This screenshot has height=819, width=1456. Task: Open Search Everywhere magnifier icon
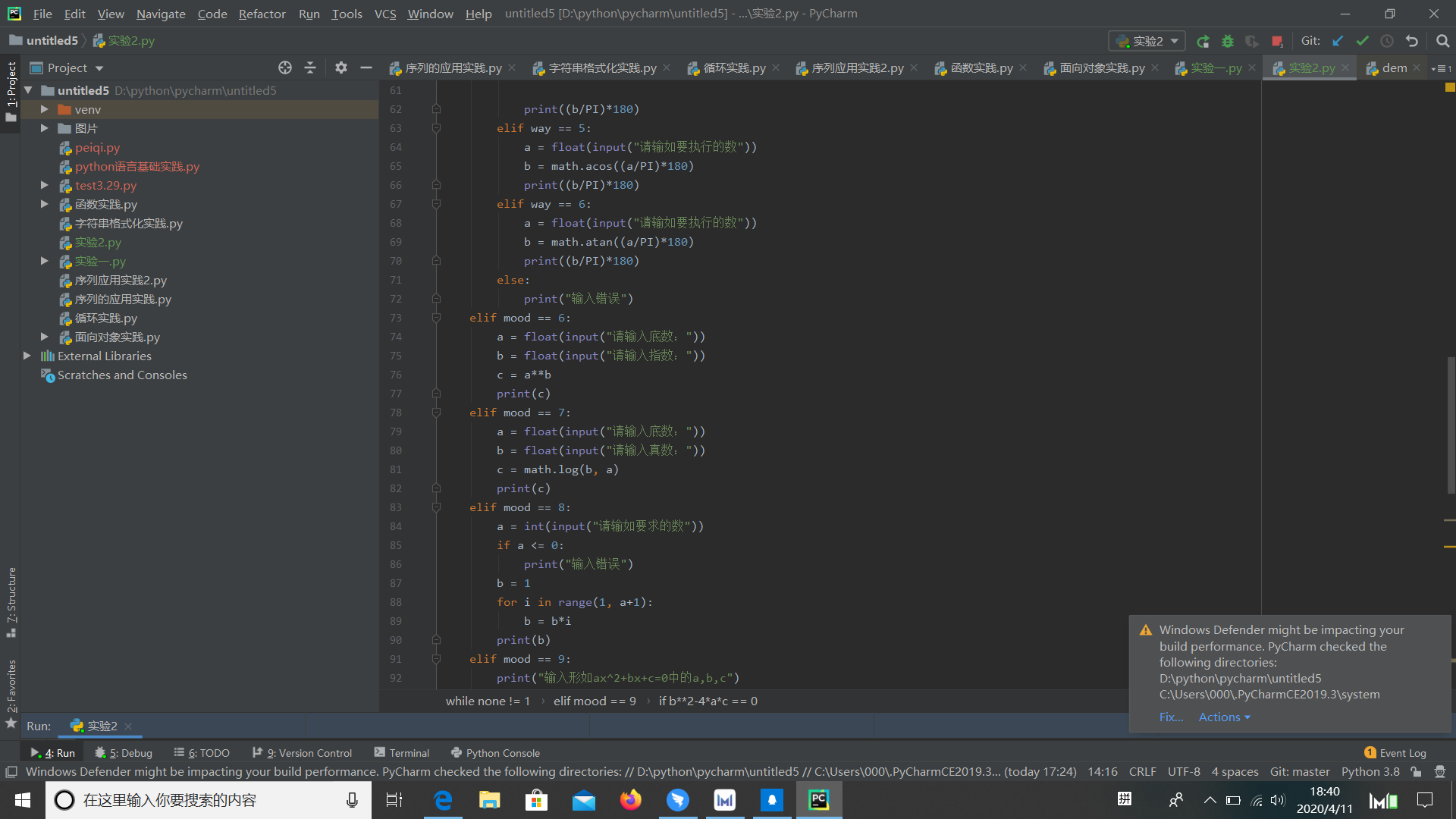tap(1442, 41)
